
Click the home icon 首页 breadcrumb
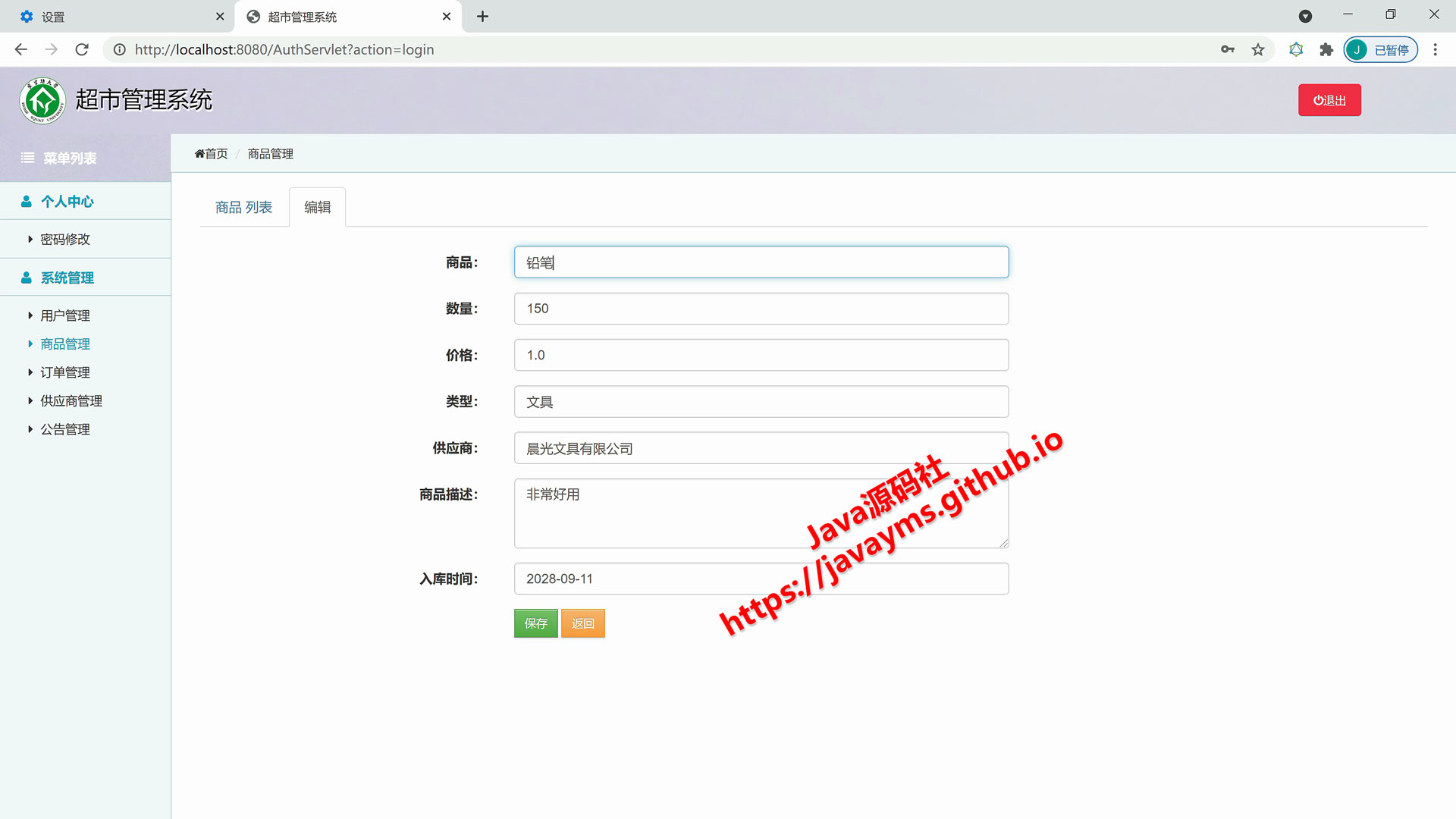[211, 153]
